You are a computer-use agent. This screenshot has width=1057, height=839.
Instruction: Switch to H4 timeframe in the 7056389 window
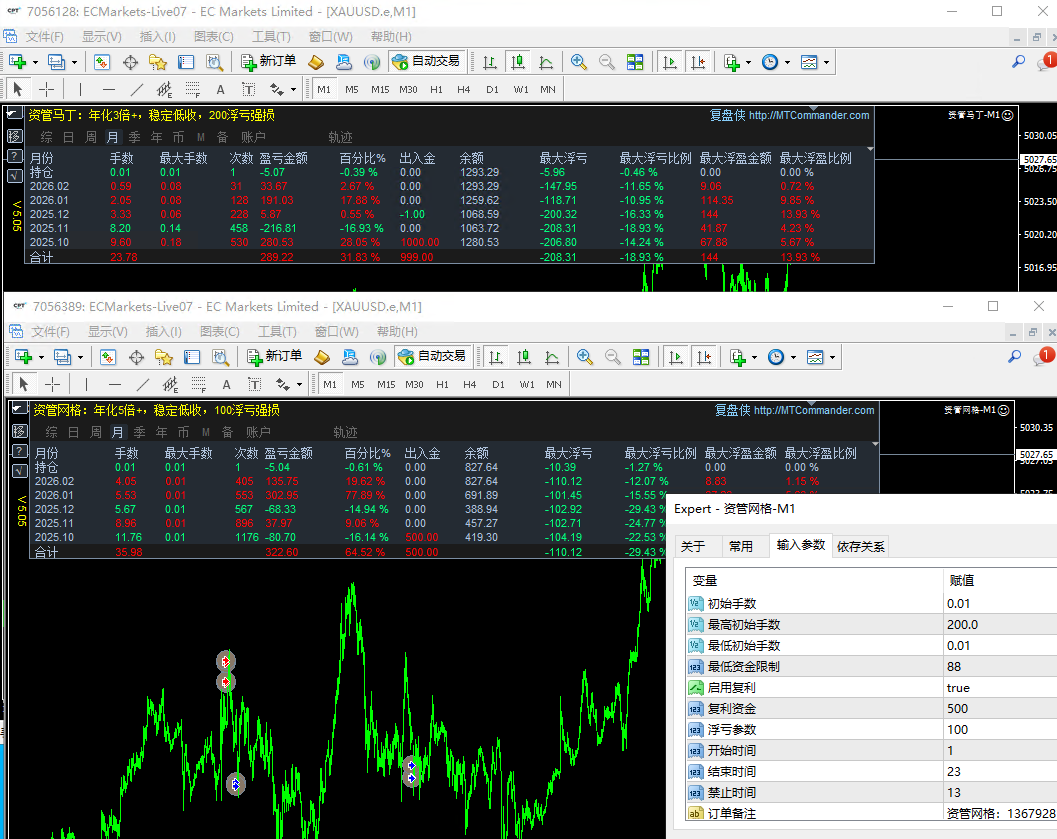click(470, 384)
